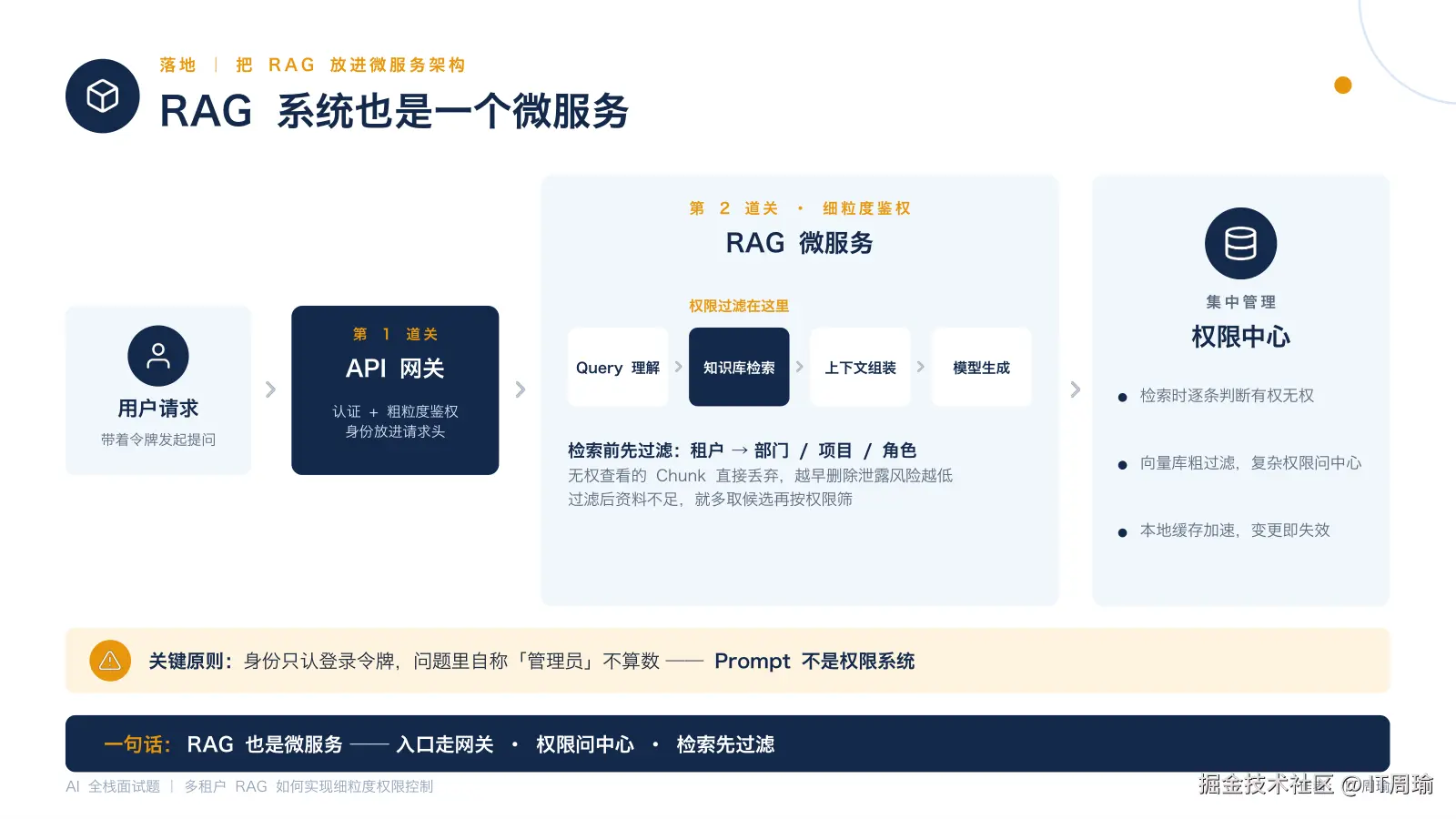Click the 权限过滤在这里 orange caption
The image size is (1456, 819).
739,306
